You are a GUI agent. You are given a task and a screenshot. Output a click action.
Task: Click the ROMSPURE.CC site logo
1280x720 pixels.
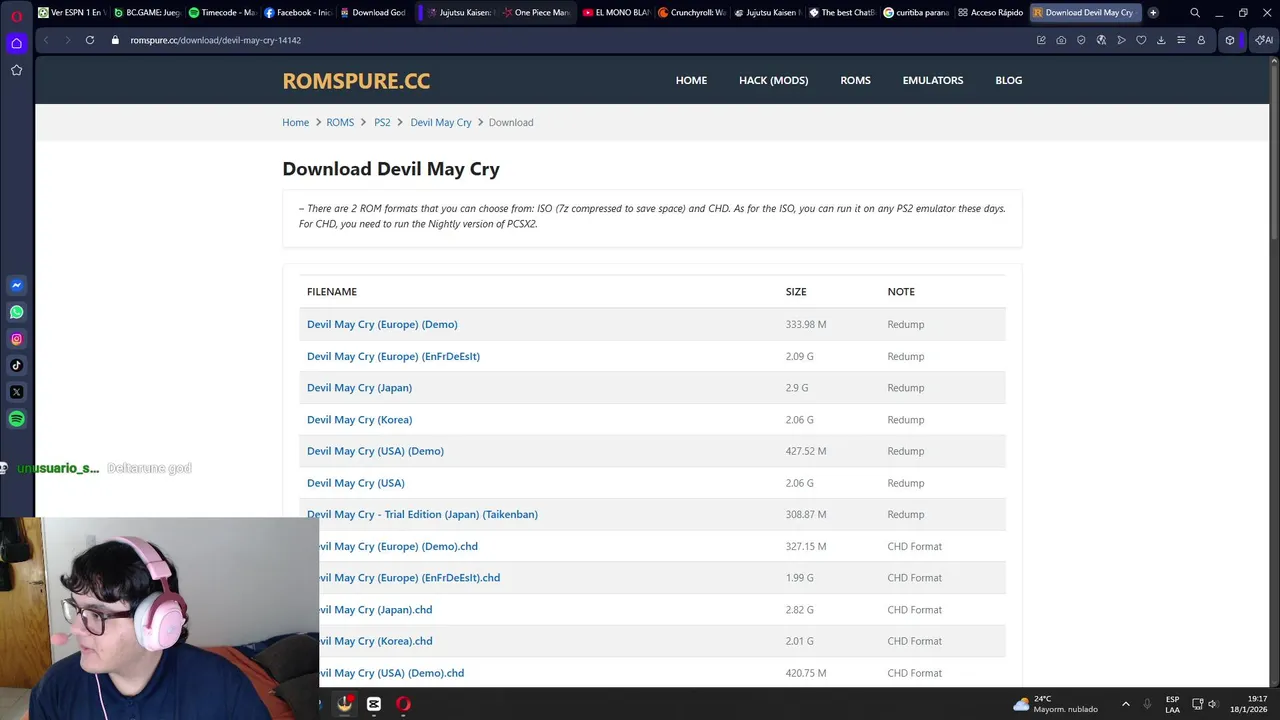click(x=356, y=80)
